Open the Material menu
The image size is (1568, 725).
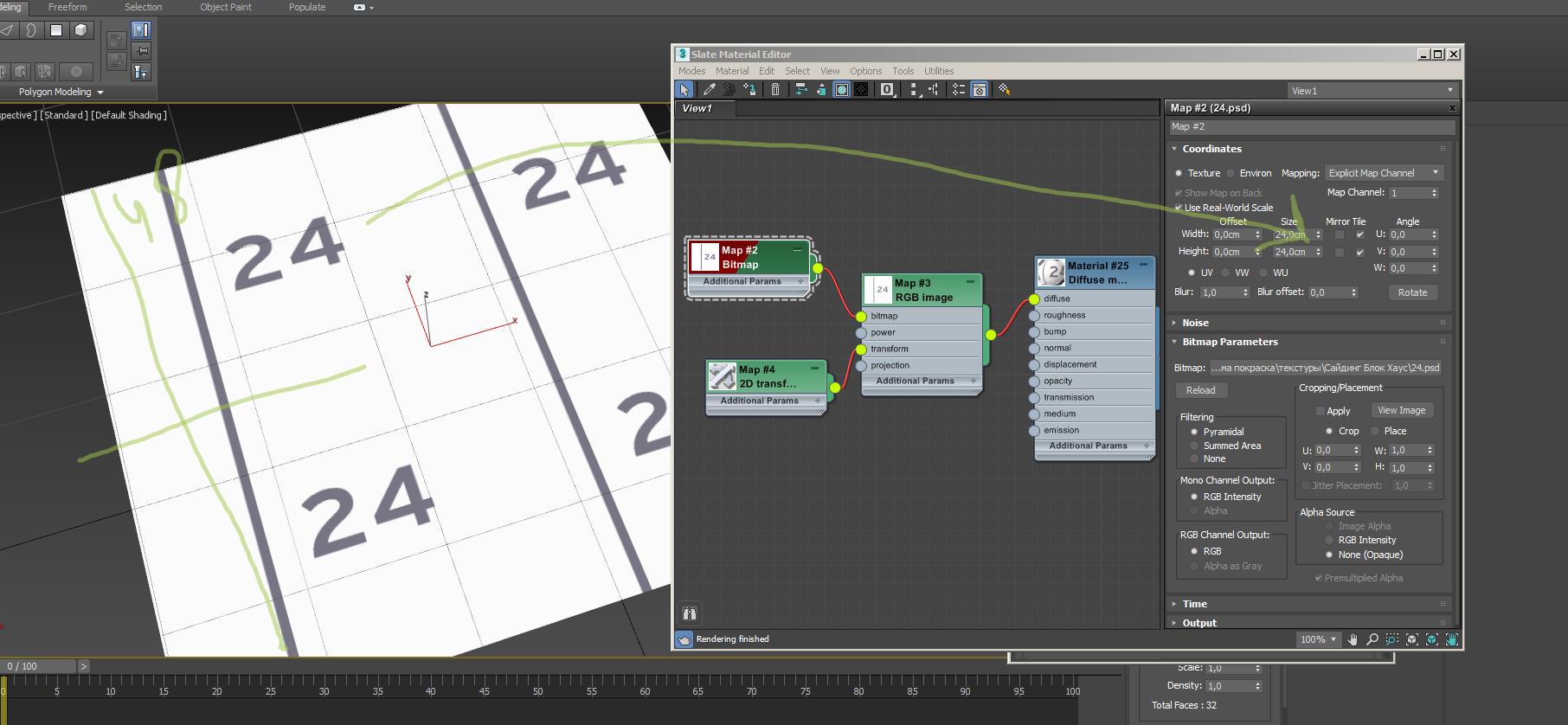[732, 71]
